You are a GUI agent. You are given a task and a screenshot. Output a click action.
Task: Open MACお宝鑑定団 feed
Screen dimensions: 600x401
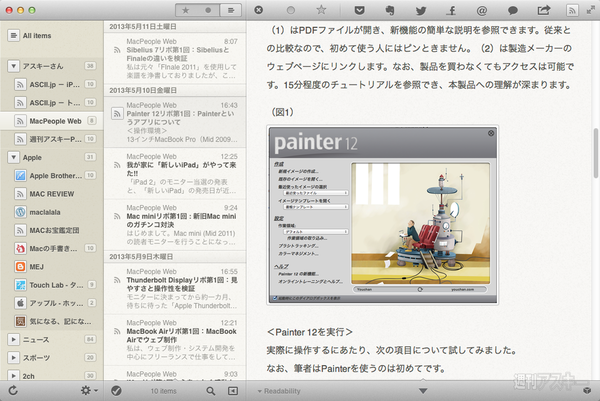52,230
